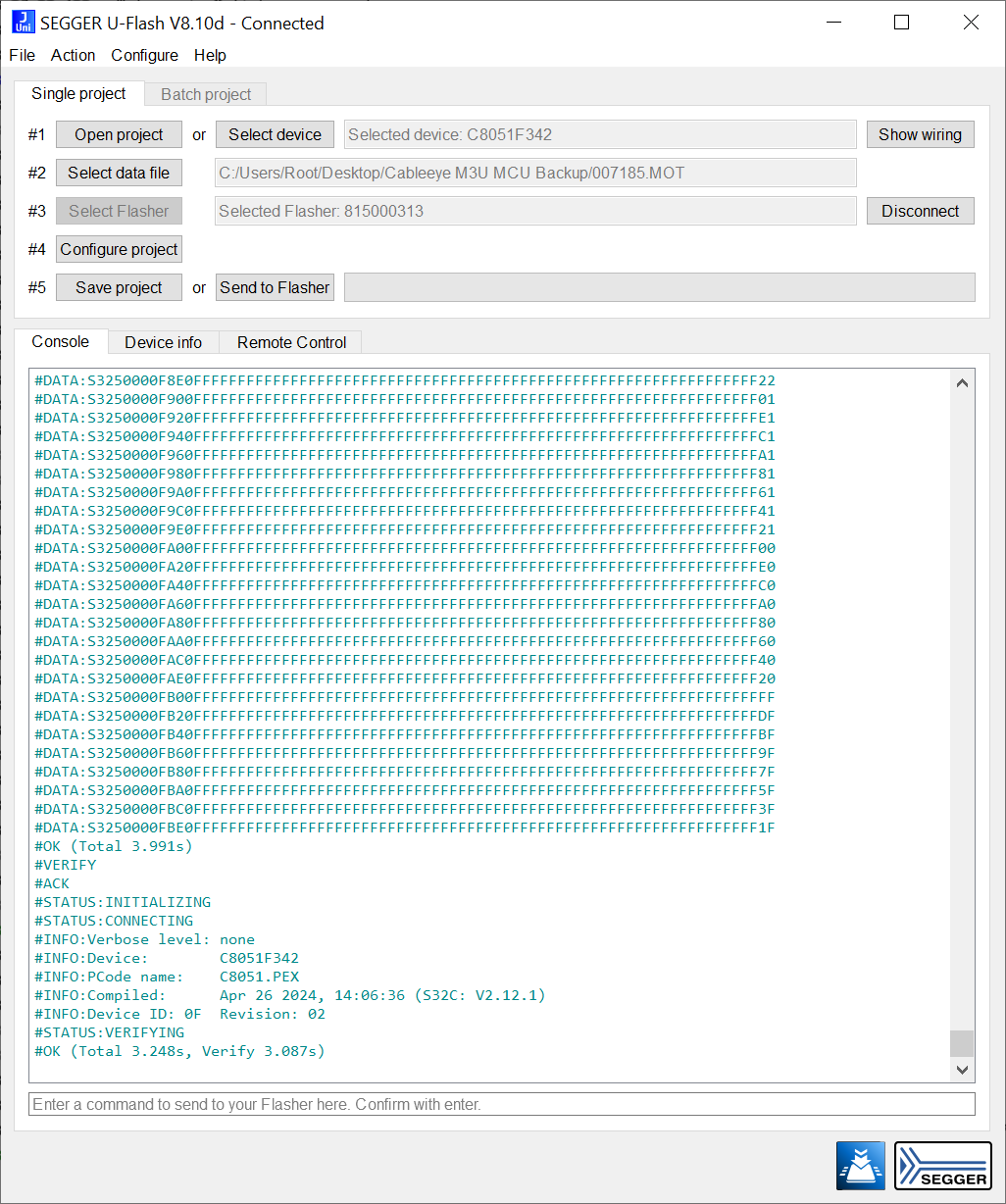
Task: Switch to the Single project tab
Action: coord(78,93)
